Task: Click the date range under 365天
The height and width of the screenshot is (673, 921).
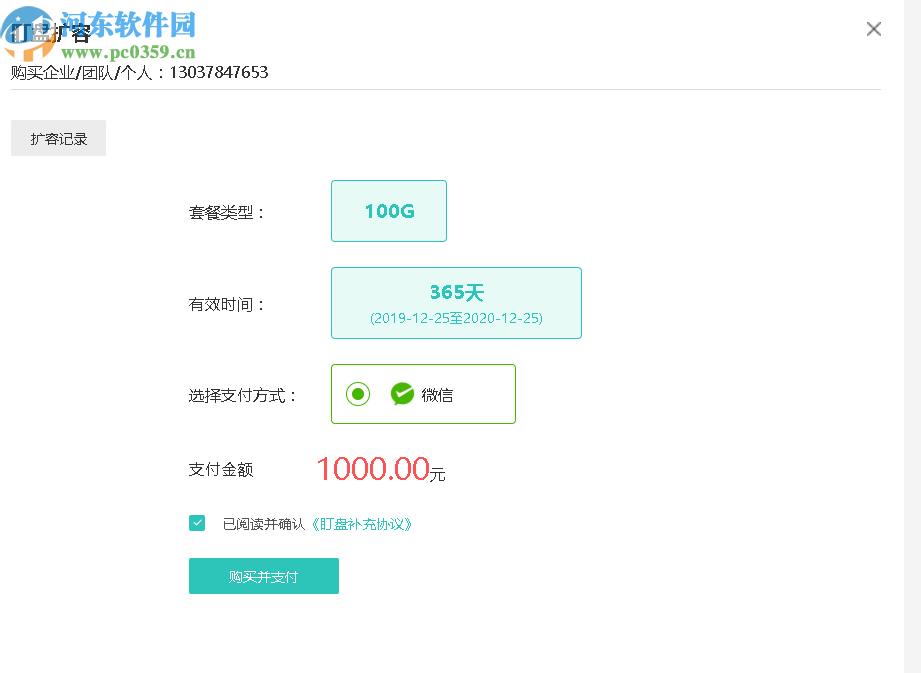Action: click(x=456, y=319)
